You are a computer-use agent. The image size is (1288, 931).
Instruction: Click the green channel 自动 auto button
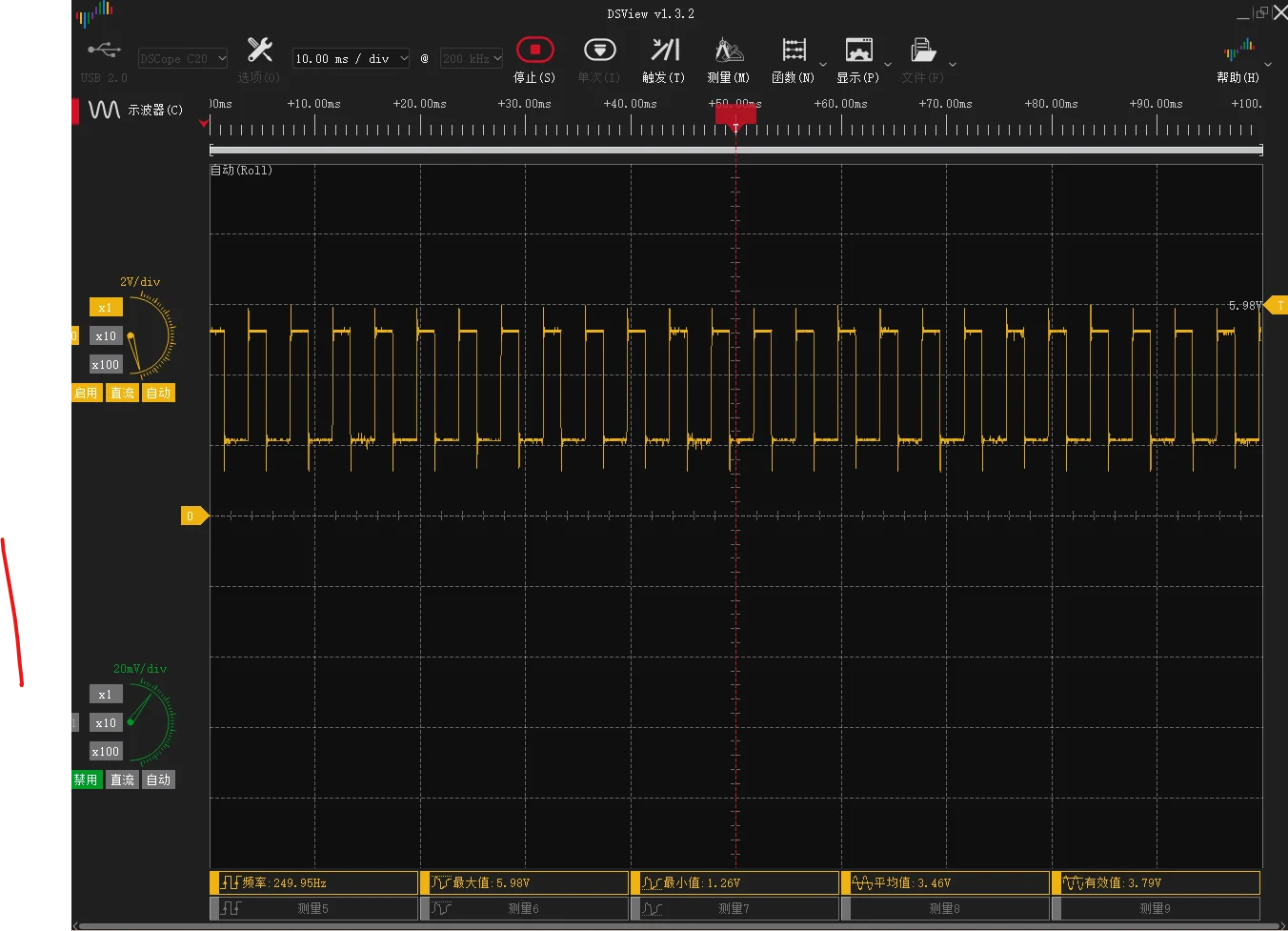pos(158,779)
